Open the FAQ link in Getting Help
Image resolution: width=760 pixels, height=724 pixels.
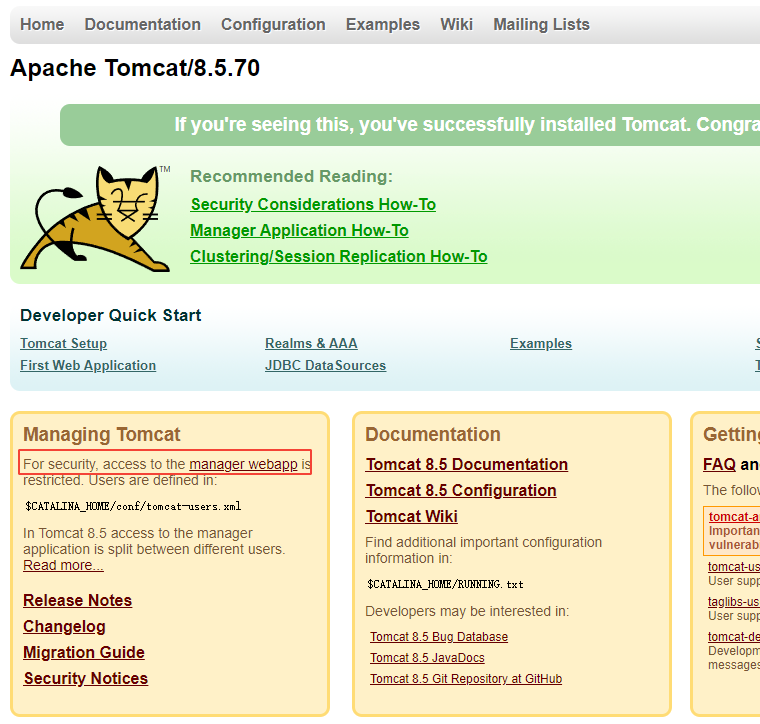click(x=719, y=464)
